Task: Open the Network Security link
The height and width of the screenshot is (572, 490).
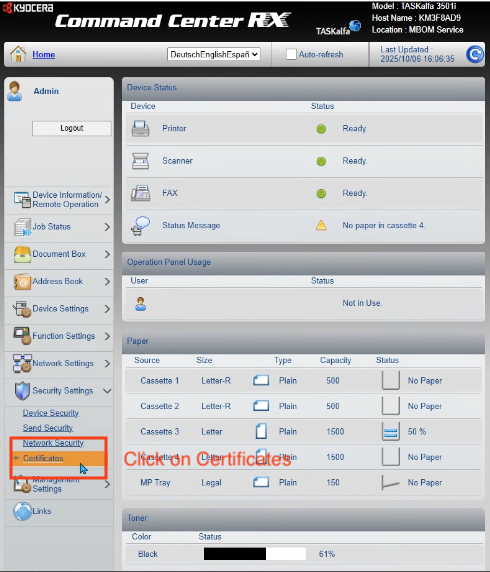Action: 53,443
